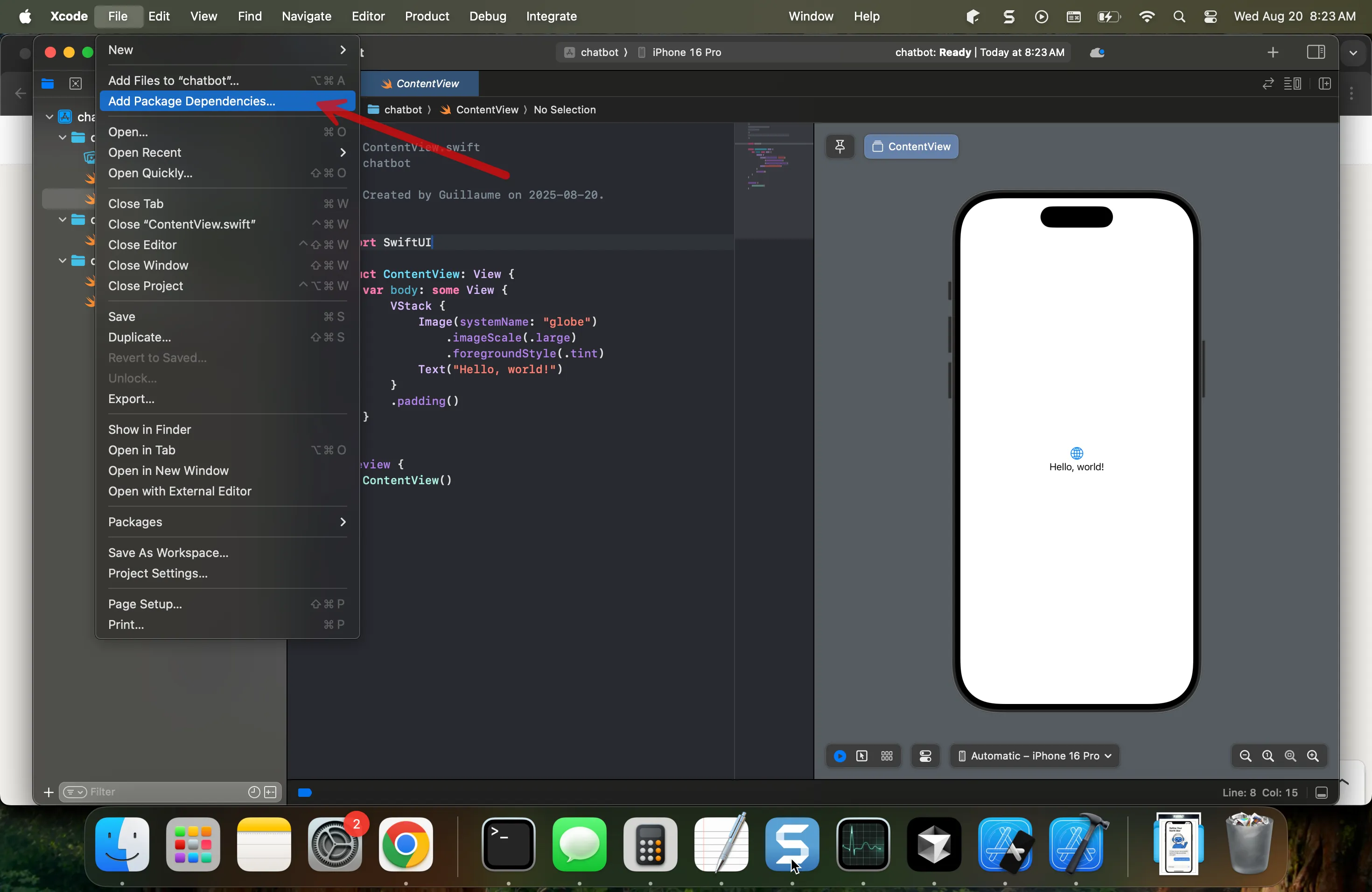Select iPhone 16 Pro run destination

click(686, 52)
